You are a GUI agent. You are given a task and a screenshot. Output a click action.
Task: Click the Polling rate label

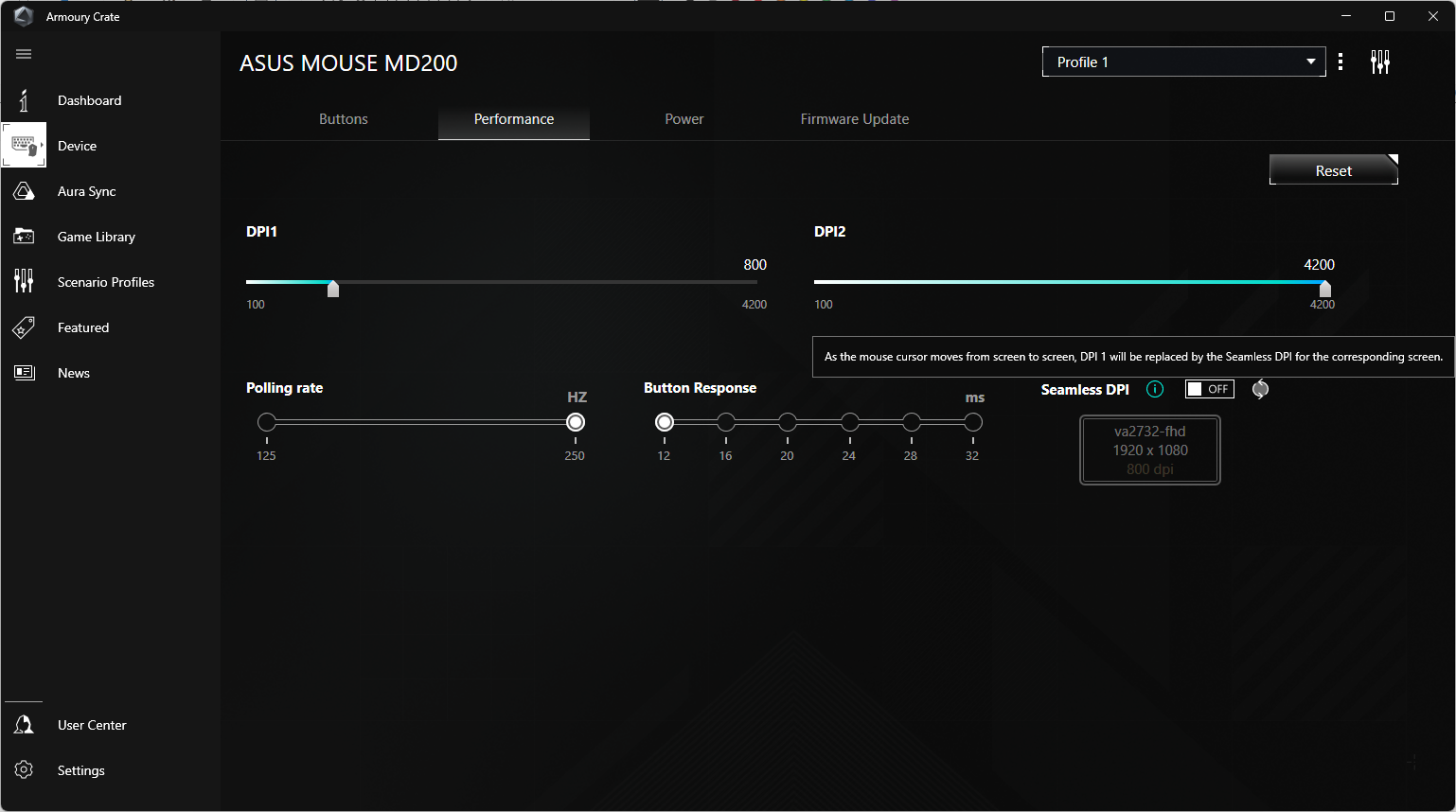click(285, 388)
